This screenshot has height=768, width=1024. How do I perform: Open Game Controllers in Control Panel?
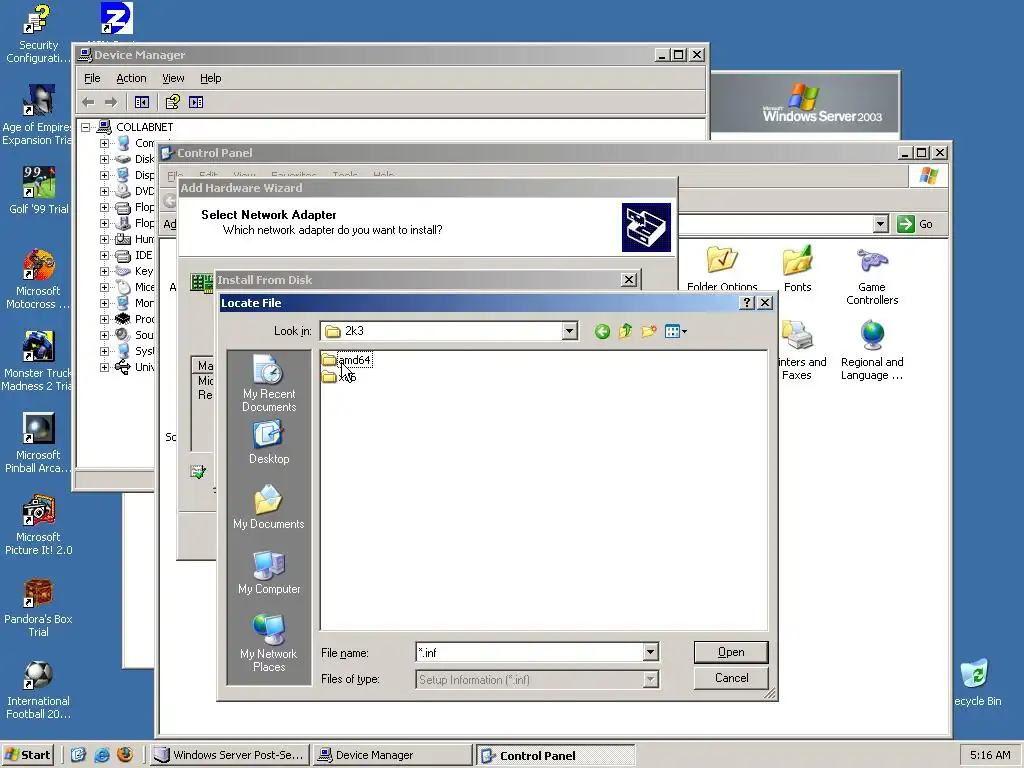pyautogui.click(x=872, y=276)
